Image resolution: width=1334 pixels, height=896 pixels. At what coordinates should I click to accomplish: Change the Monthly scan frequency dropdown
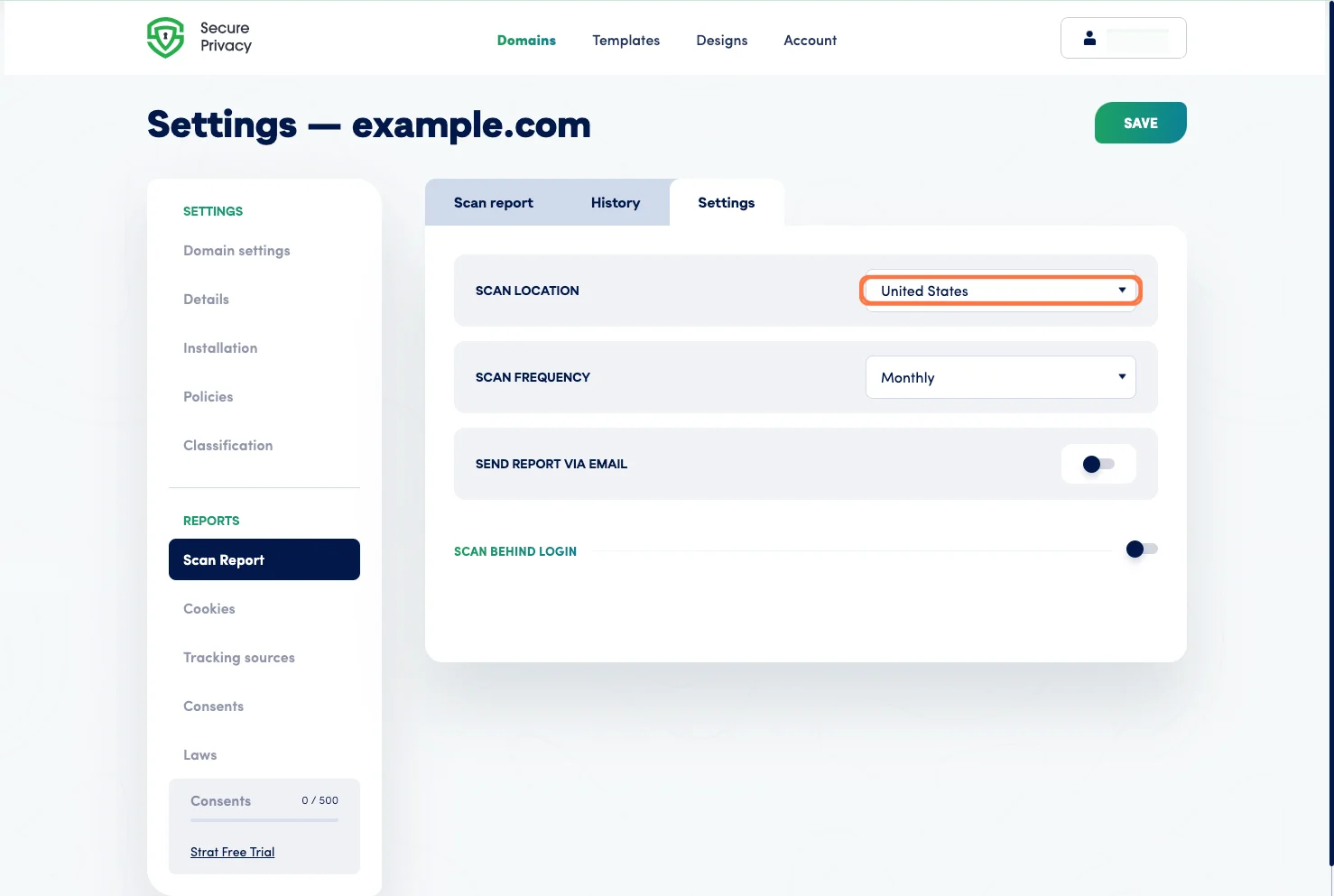coord(999,377)
